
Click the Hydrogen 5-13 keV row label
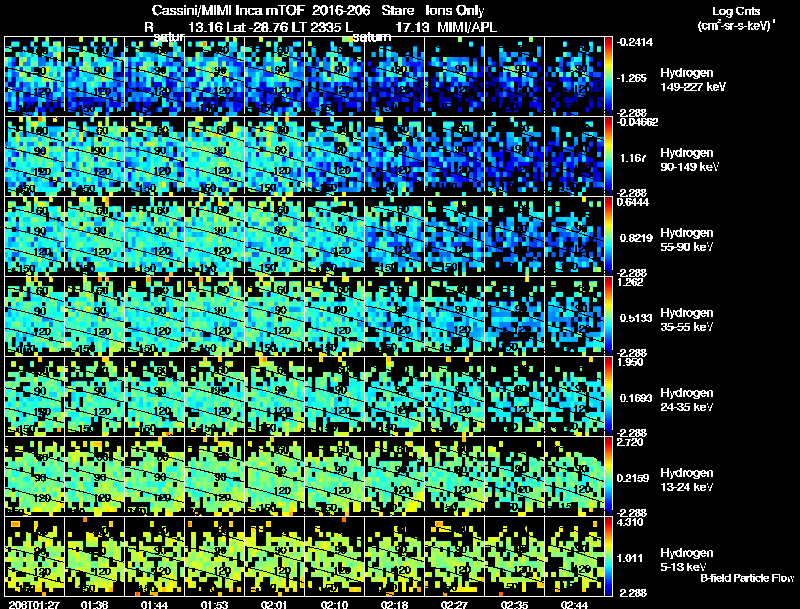(x=687, y=560)
